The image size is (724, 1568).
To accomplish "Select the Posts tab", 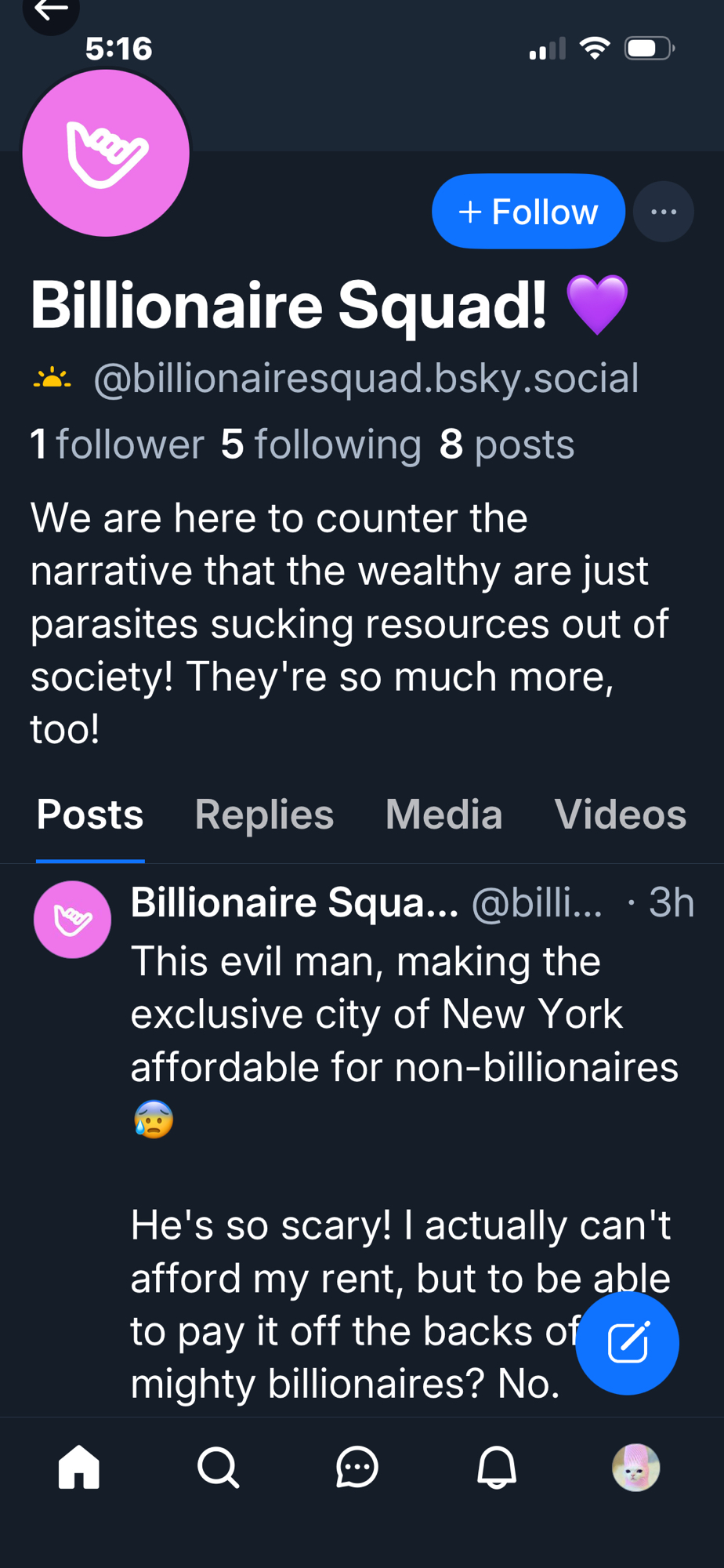I will point(90,815).
